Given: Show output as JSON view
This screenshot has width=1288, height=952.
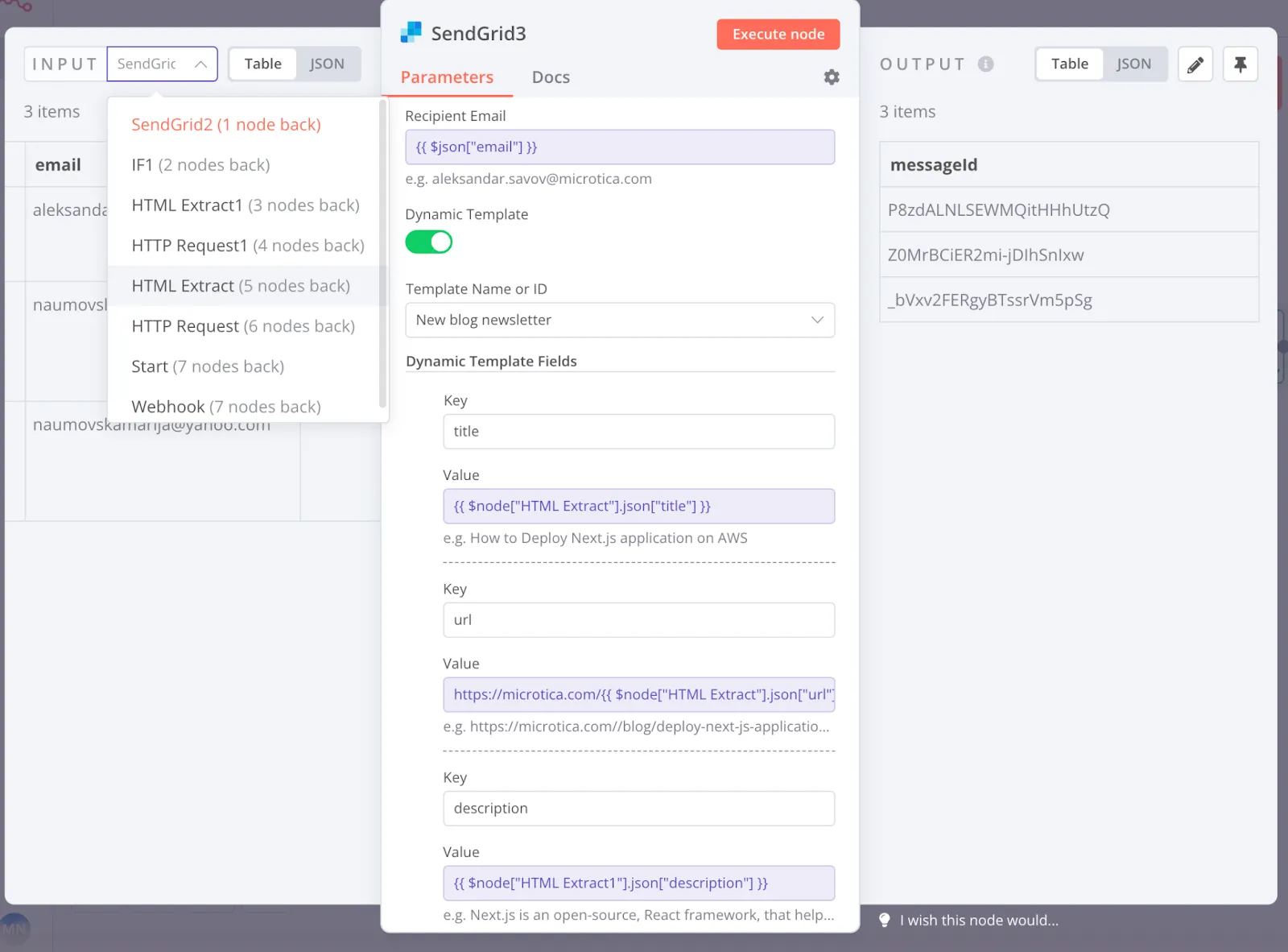Looking at the screenshot, I should (1133, 64).
